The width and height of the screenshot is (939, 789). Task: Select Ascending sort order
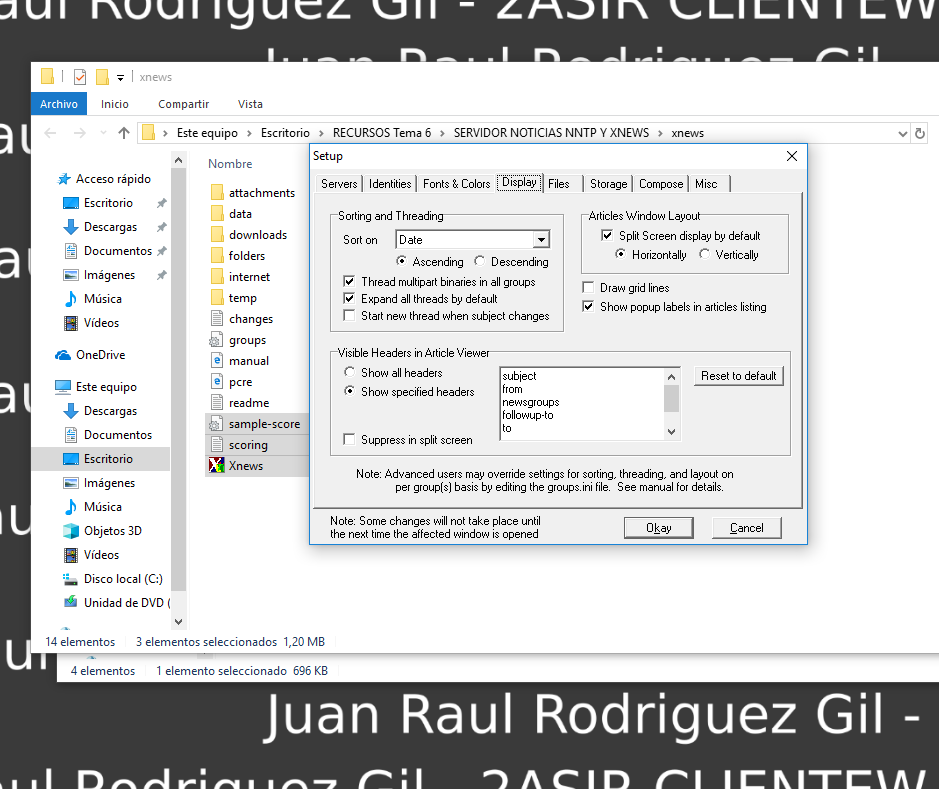pyautogui.click(x=401, y=261)
